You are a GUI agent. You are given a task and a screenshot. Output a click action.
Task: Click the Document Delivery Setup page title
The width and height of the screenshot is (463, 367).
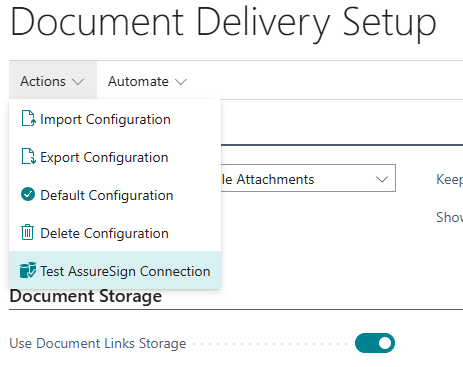pos(223,23)
